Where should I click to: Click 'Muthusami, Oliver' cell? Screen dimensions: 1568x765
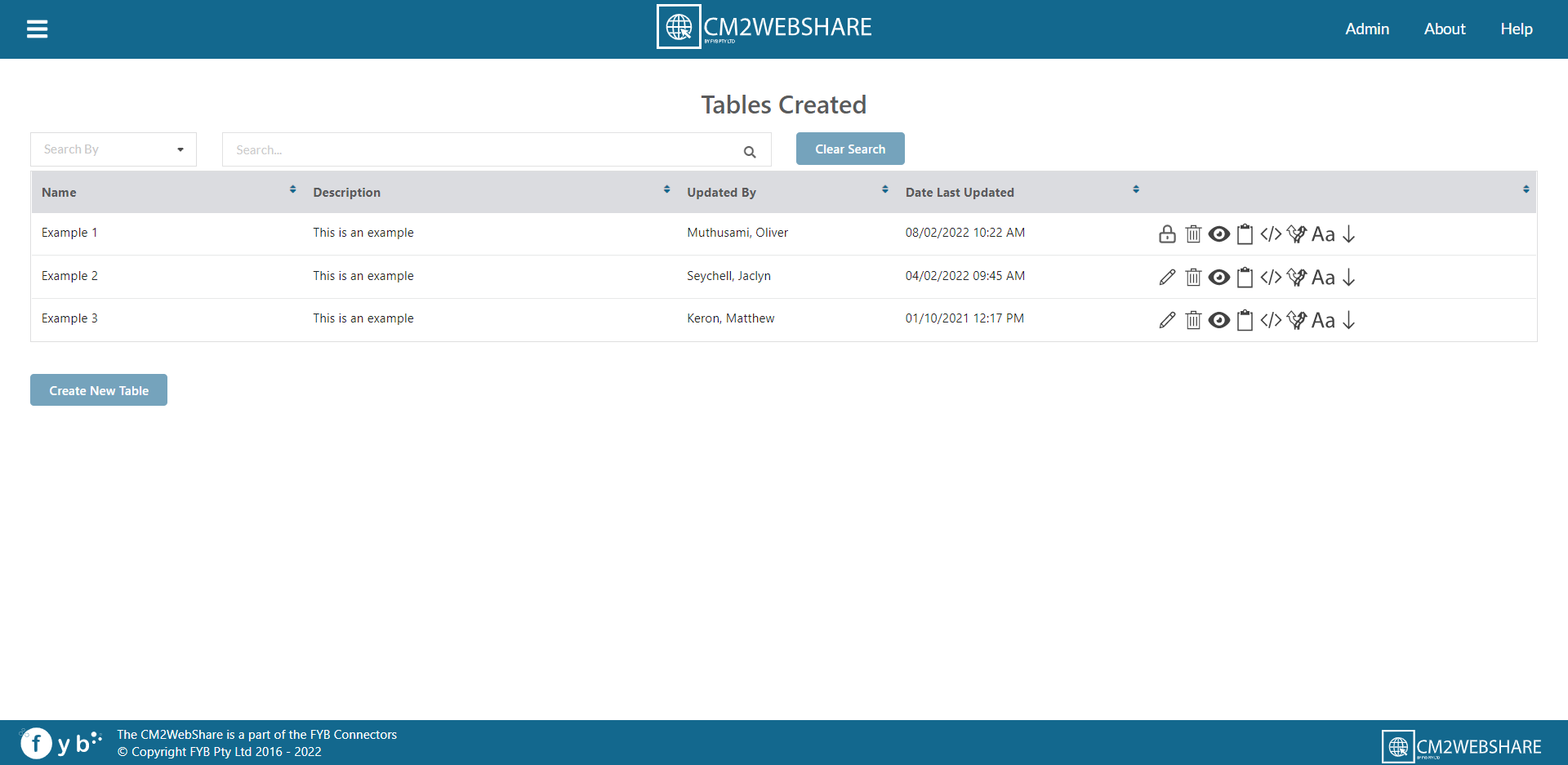737,233
